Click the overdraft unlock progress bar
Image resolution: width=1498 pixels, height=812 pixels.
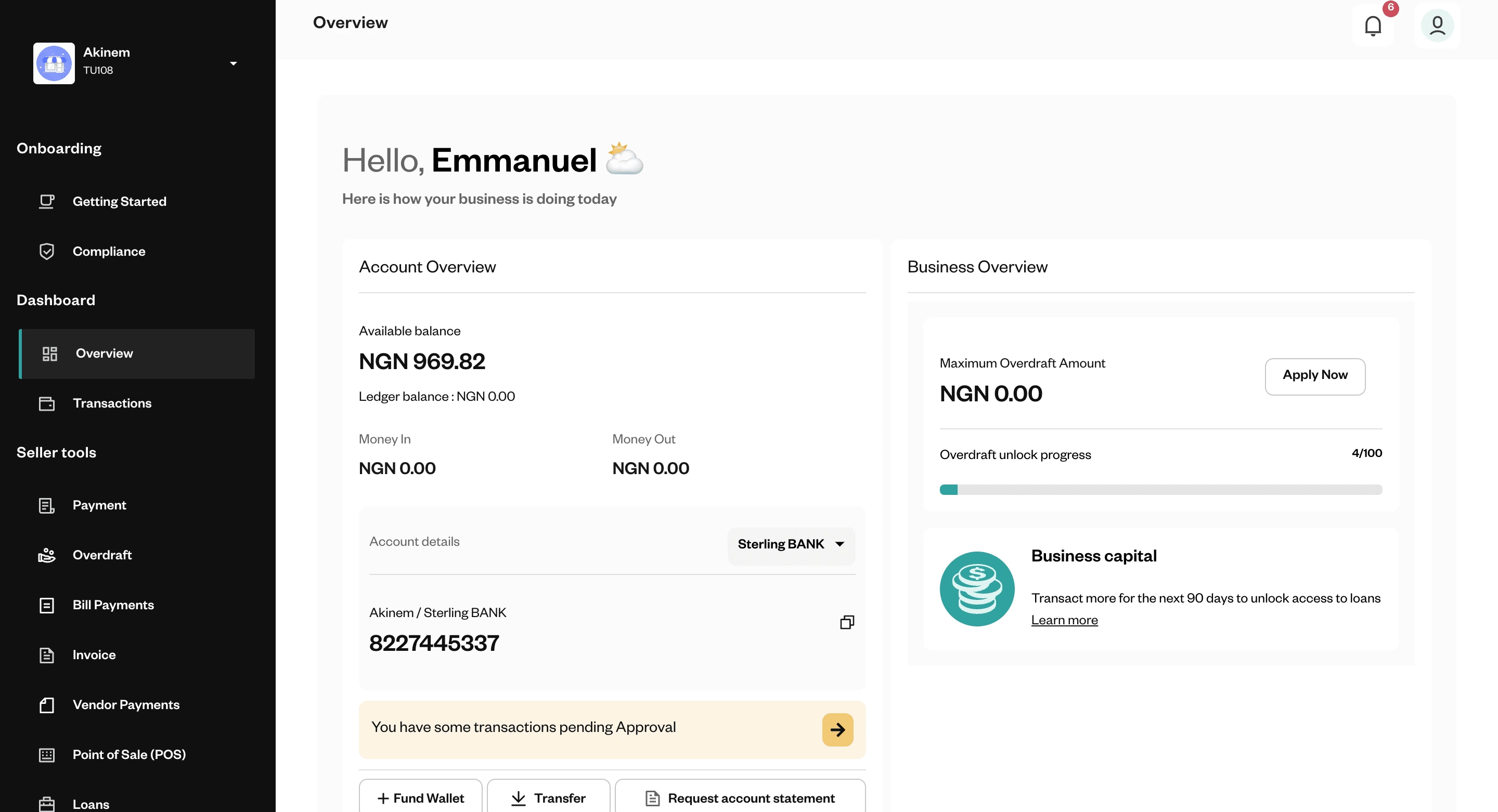click(x=1161, y=490)
